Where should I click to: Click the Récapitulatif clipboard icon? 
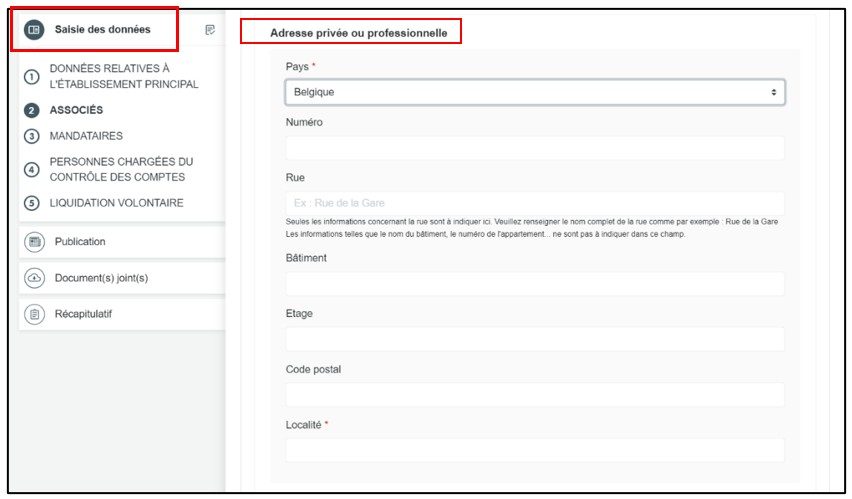pyautogui.click(x=34, y=314)
